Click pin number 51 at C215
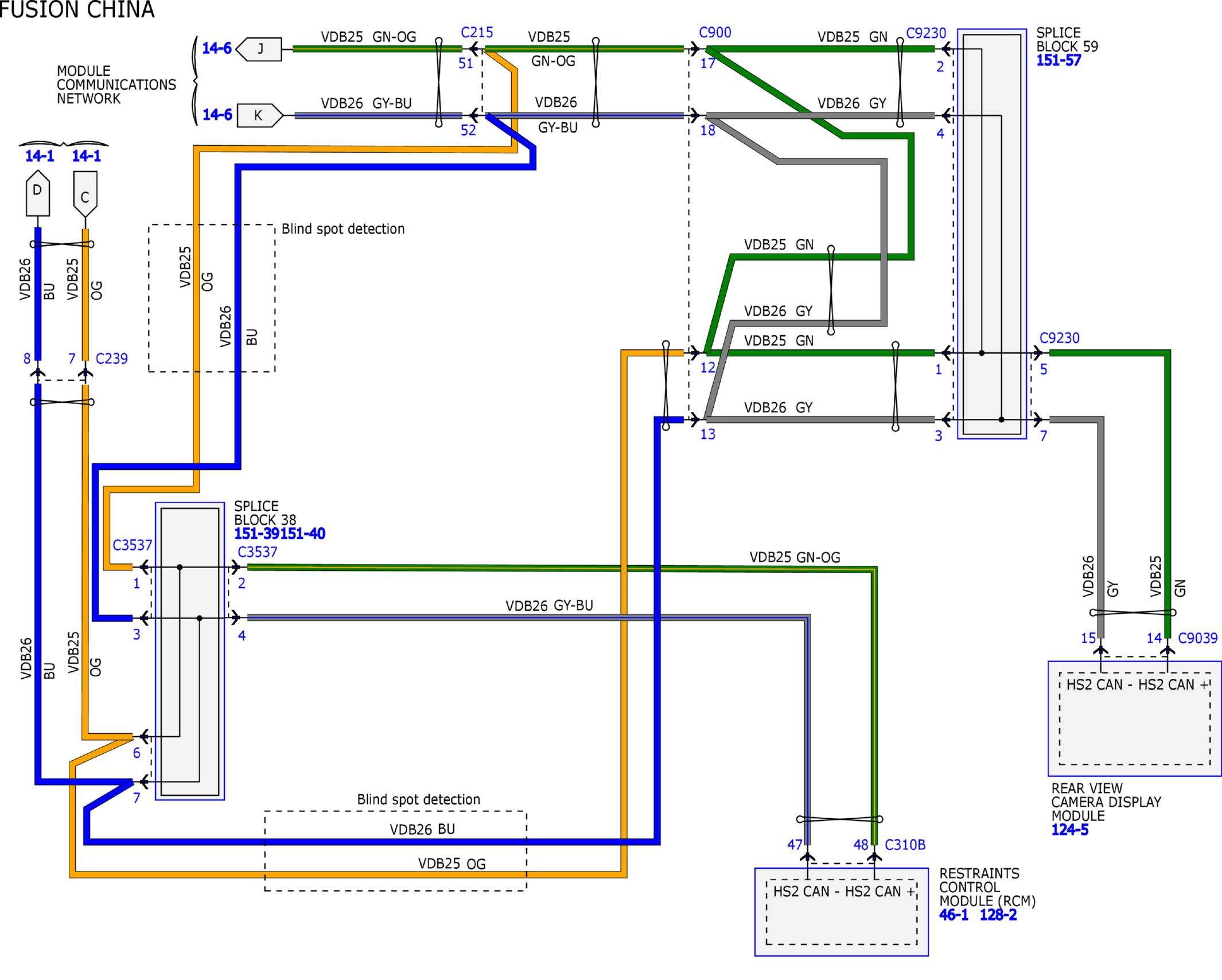This screenshot has width=1222, height=980. pyautogui.click(x=466, y=64)
